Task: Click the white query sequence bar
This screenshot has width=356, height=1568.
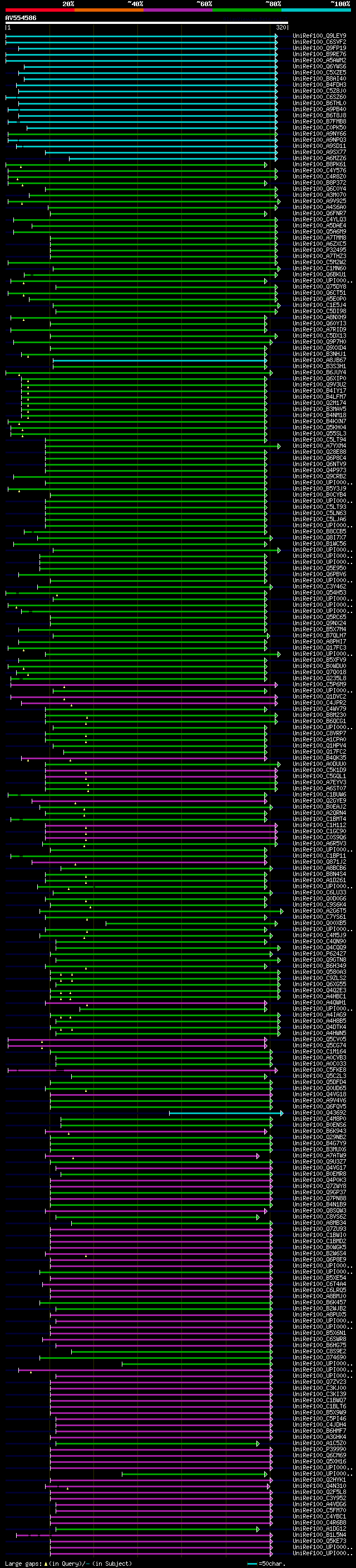Action: coord(147,23)
